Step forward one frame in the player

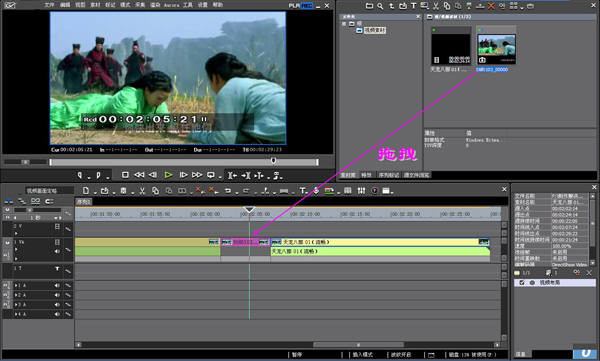(x=183, y=175)
